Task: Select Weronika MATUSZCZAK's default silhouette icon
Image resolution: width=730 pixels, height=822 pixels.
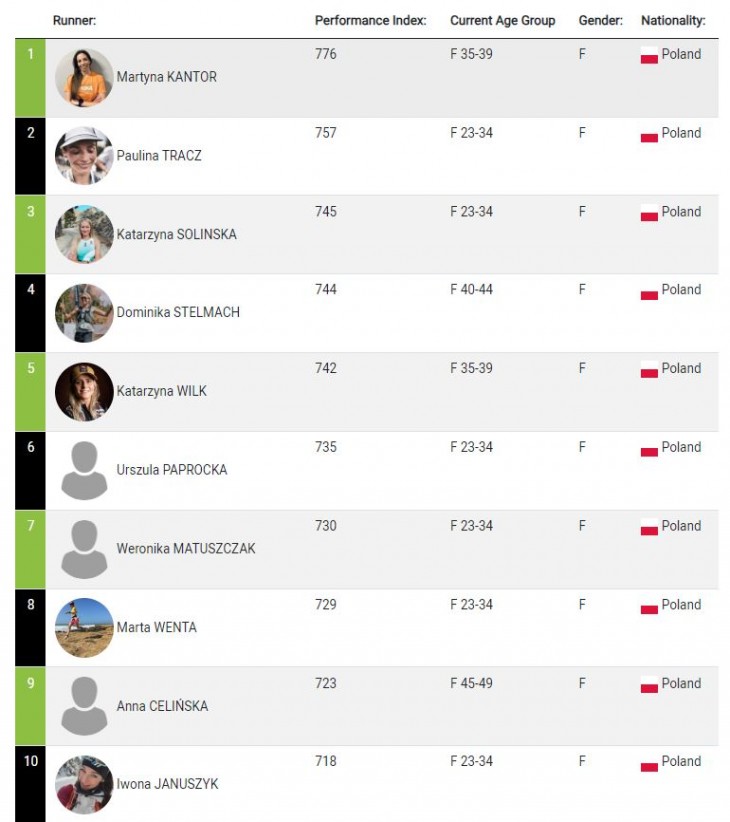Action: pyautogui.click(x=84, y=549)
